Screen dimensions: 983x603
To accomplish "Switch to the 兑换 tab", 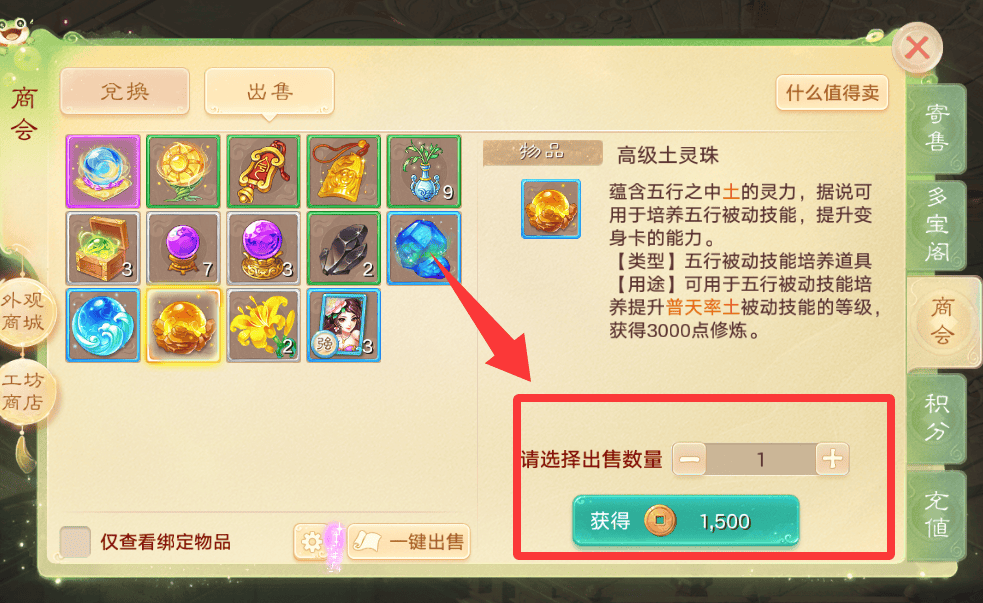I will click(125, 92).
